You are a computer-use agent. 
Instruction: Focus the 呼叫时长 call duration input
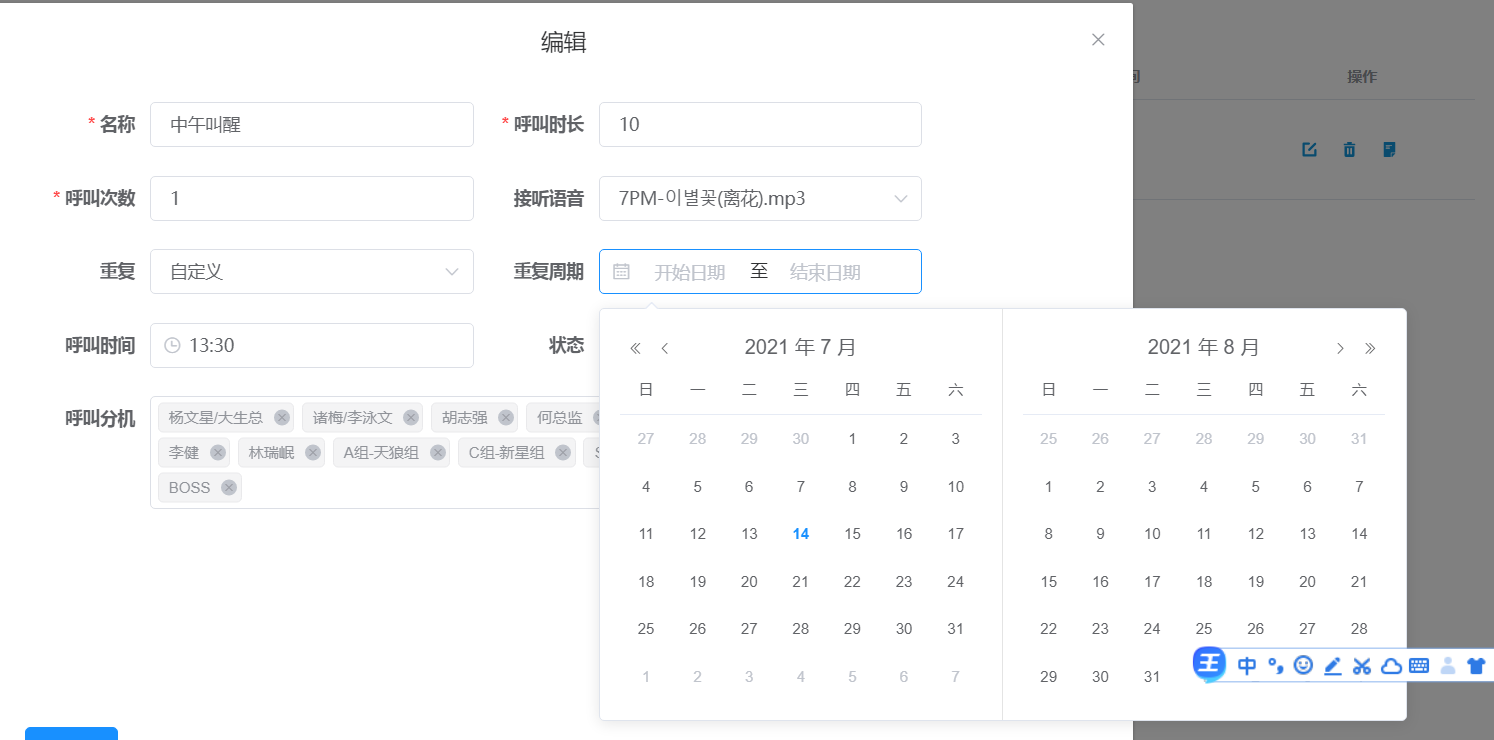click(760, 125)
